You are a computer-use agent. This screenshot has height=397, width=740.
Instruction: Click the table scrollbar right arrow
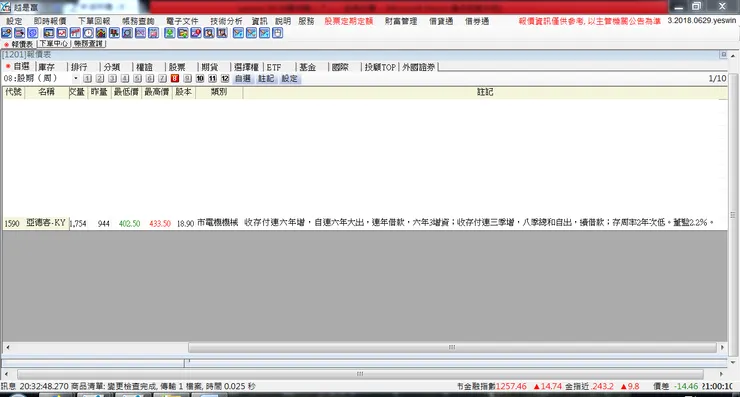pyautogui.click(x=722, y=347)
